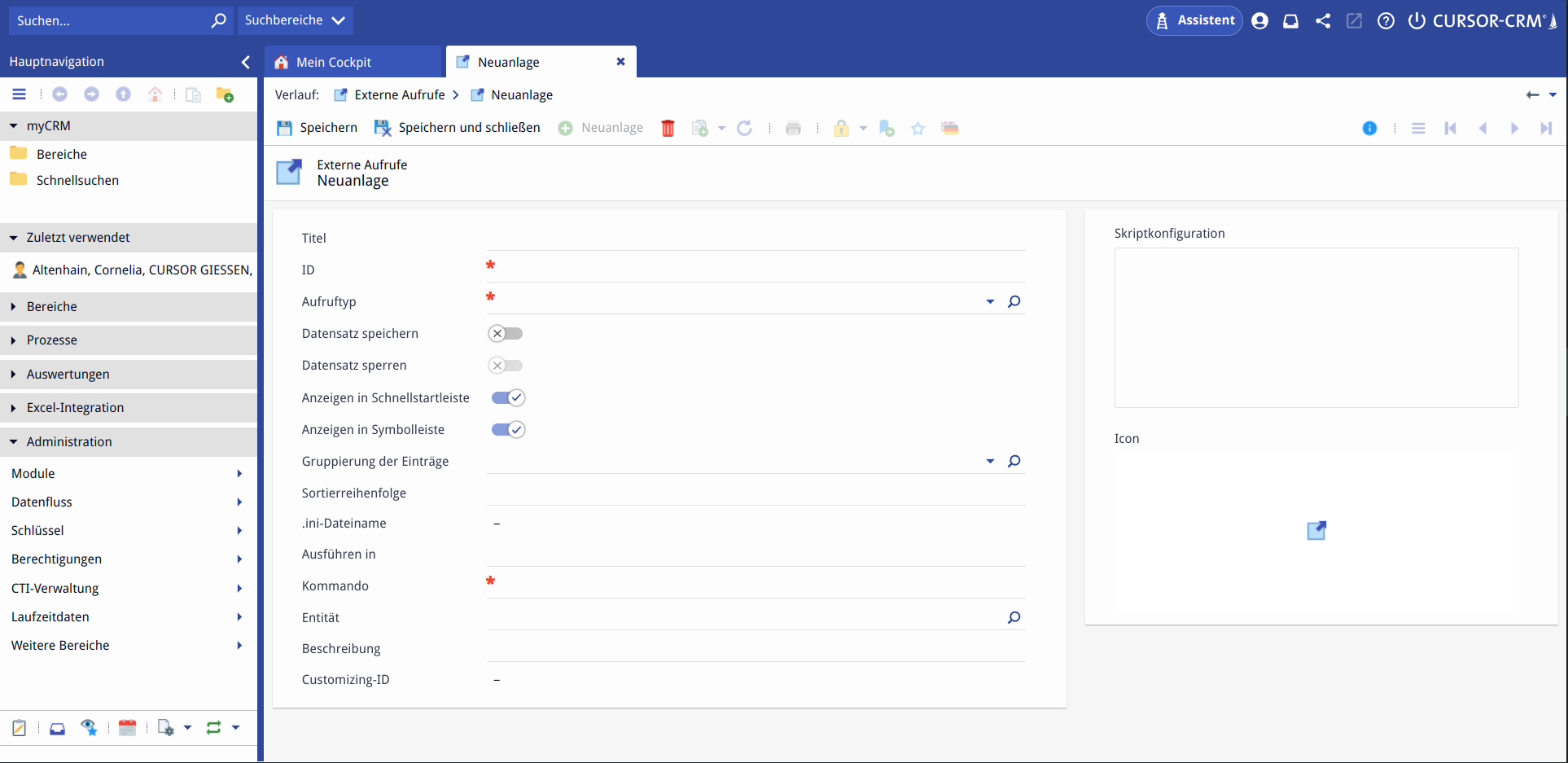Click the Assistent button
Viewport: 1568px width, 763px height.
click(1194, 20)
